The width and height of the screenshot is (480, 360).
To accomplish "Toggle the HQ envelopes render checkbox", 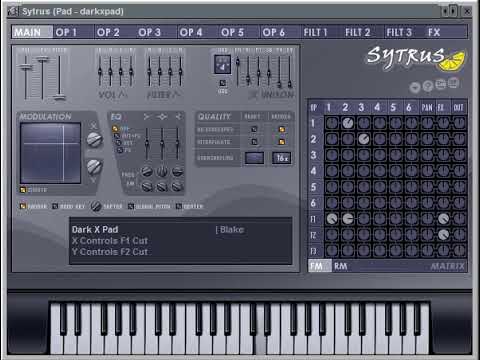I will 282,129.
